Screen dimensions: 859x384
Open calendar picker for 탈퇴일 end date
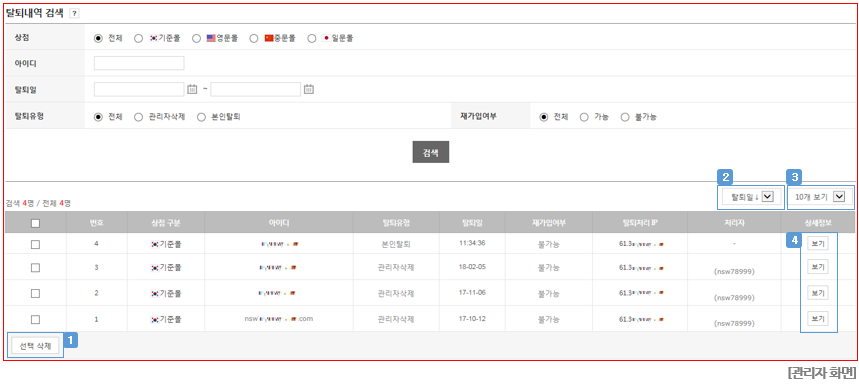click(x=309, y=89)
